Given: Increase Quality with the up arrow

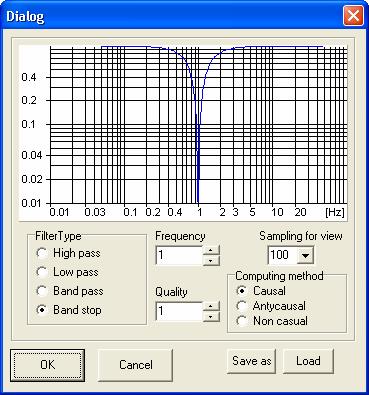Looking at the screenshot, I should pos(211,307).
